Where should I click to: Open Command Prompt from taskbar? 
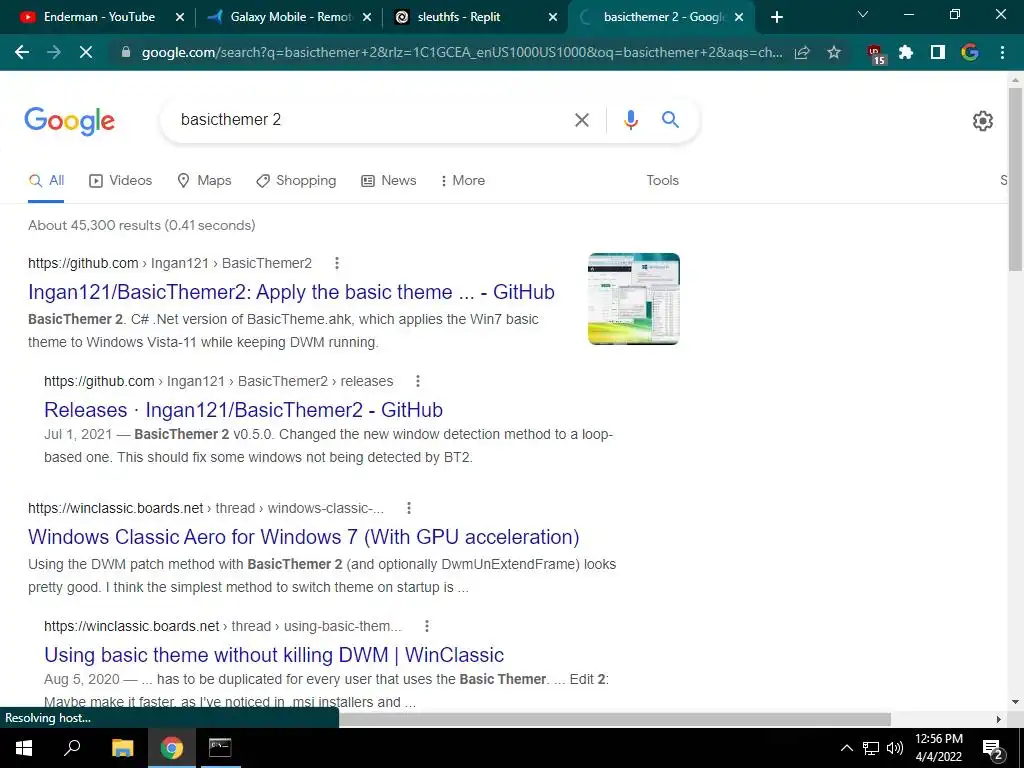coord(220,748)
